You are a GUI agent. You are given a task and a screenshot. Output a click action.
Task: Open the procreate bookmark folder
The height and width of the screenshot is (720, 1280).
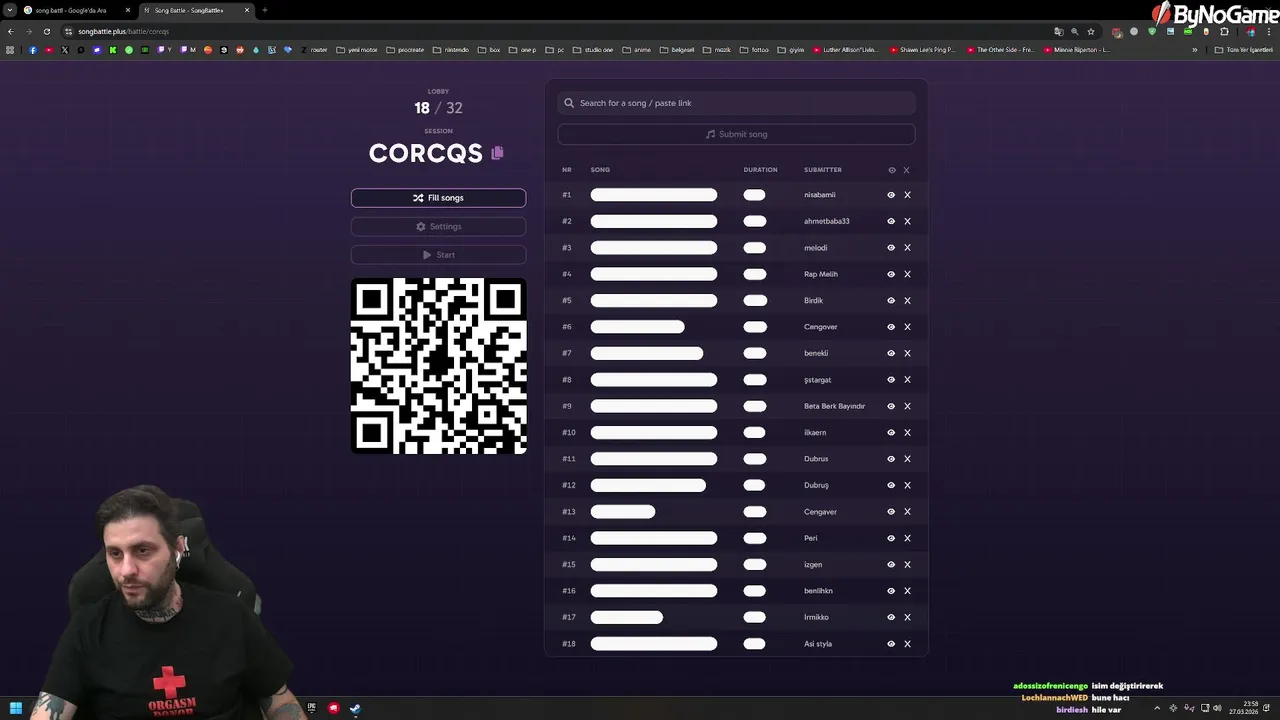point(404,49)
